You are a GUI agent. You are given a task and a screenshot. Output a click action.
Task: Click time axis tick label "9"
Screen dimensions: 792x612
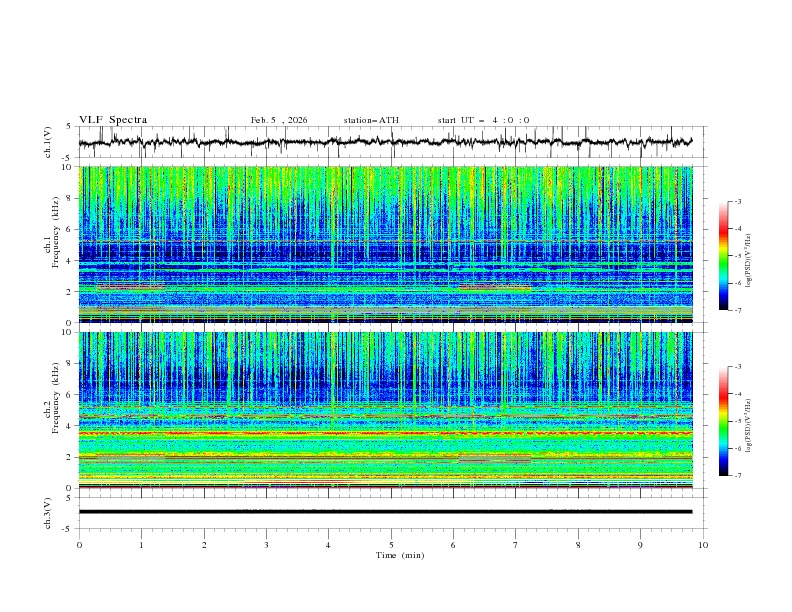(x=640, y=545)
